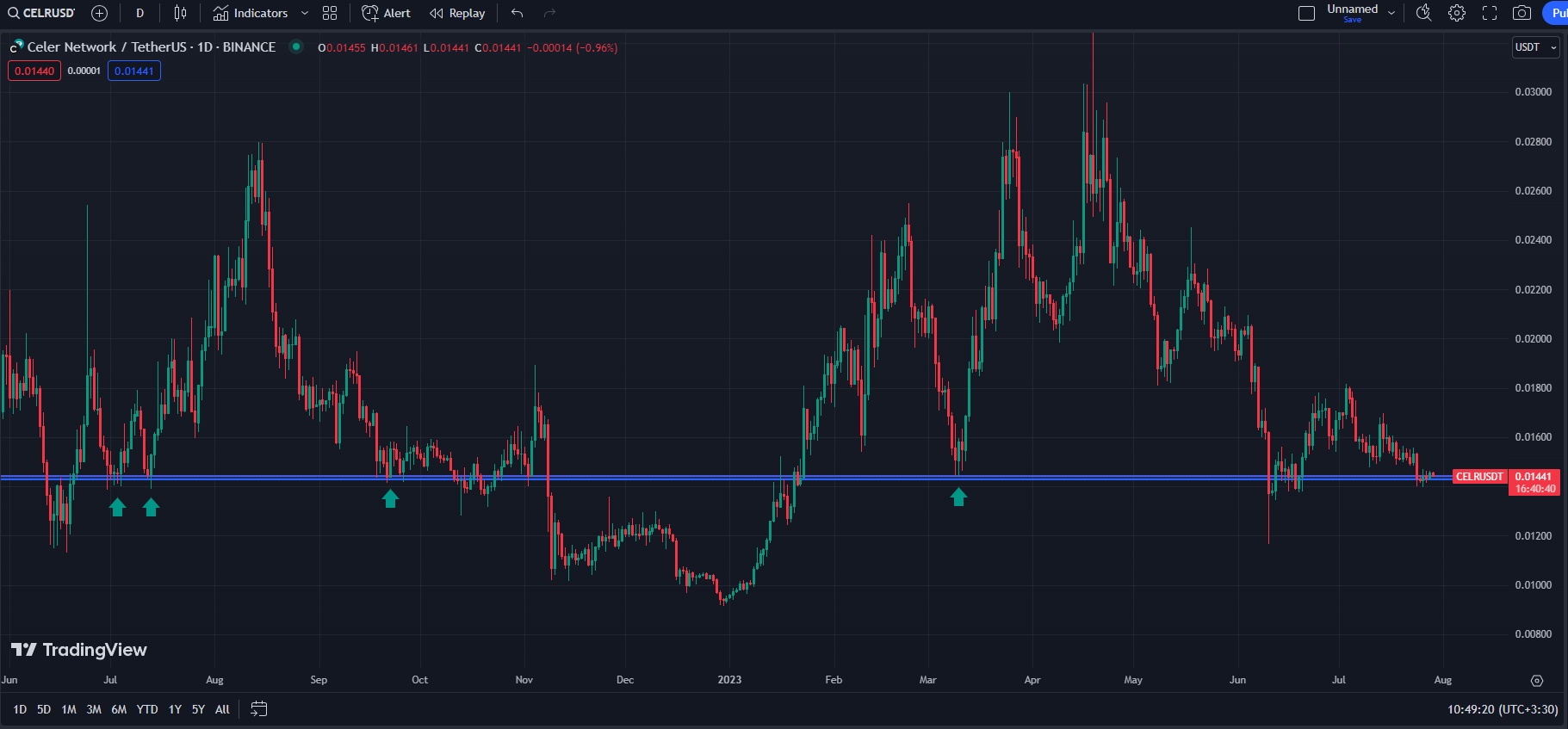Select the 5D date range
The image size is (1568, 729).
tap(44, 709)
